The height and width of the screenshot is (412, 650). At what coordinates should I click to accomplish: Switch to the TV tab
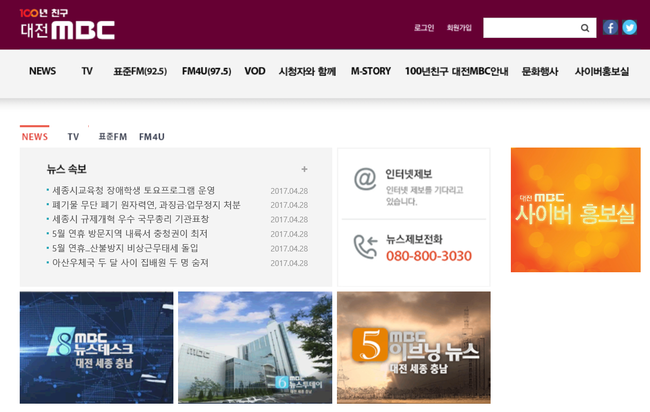point(73,136)
